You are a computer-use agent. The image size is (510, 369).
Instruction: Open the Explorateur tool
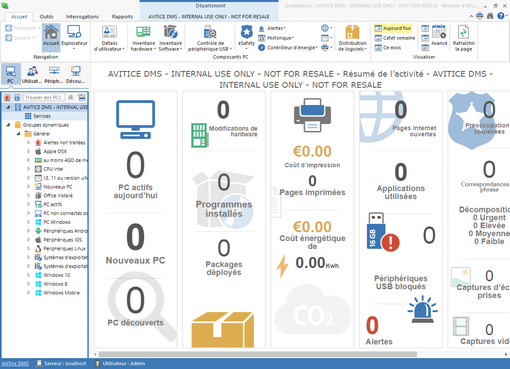74,37
